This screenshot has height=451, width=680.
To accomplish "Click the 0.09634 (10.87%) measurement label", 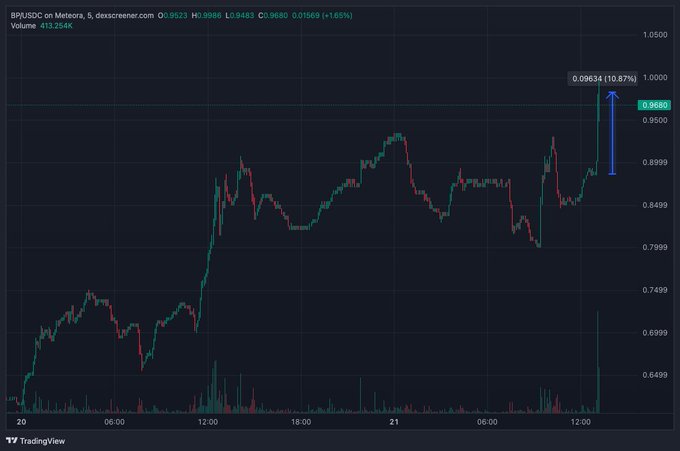I will click(604, 78).
